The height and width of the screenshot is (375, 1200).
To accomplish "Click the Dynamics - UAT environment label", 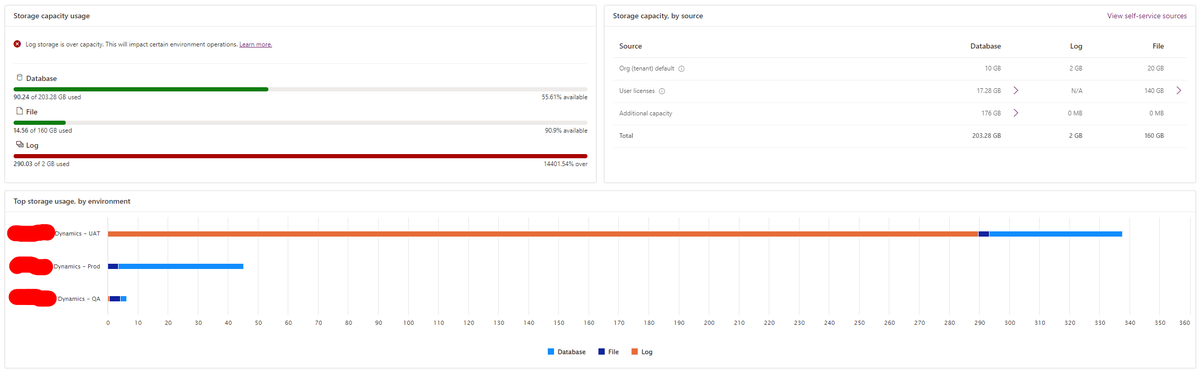I will pyautogui.click(x=78, y=234).
